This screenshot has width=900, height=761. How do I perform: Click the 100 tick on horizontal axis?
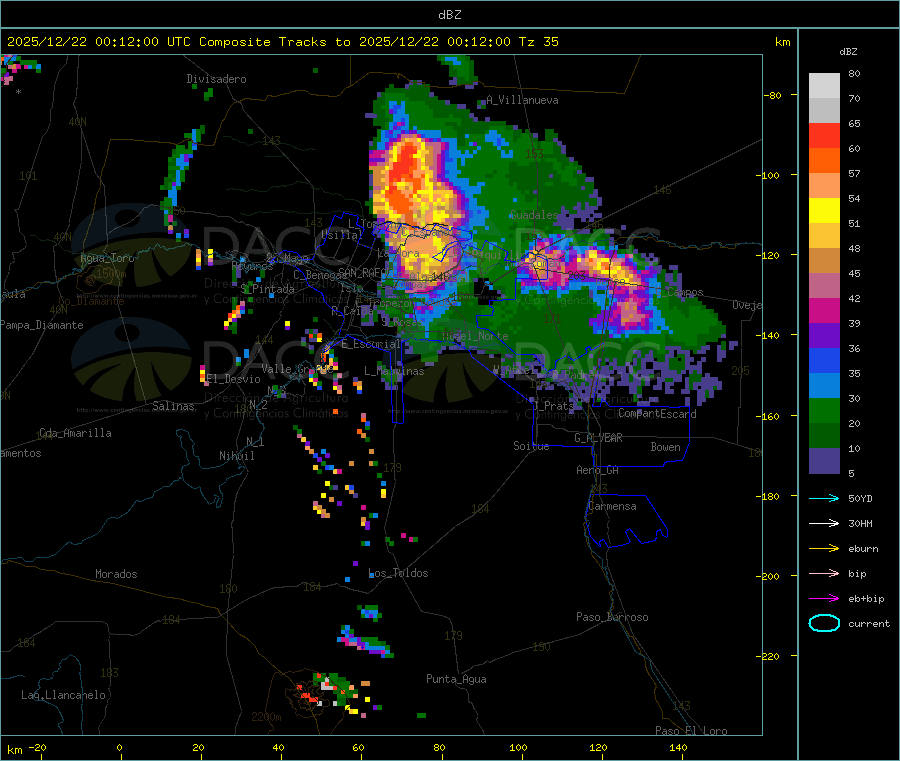click(518, 747)
